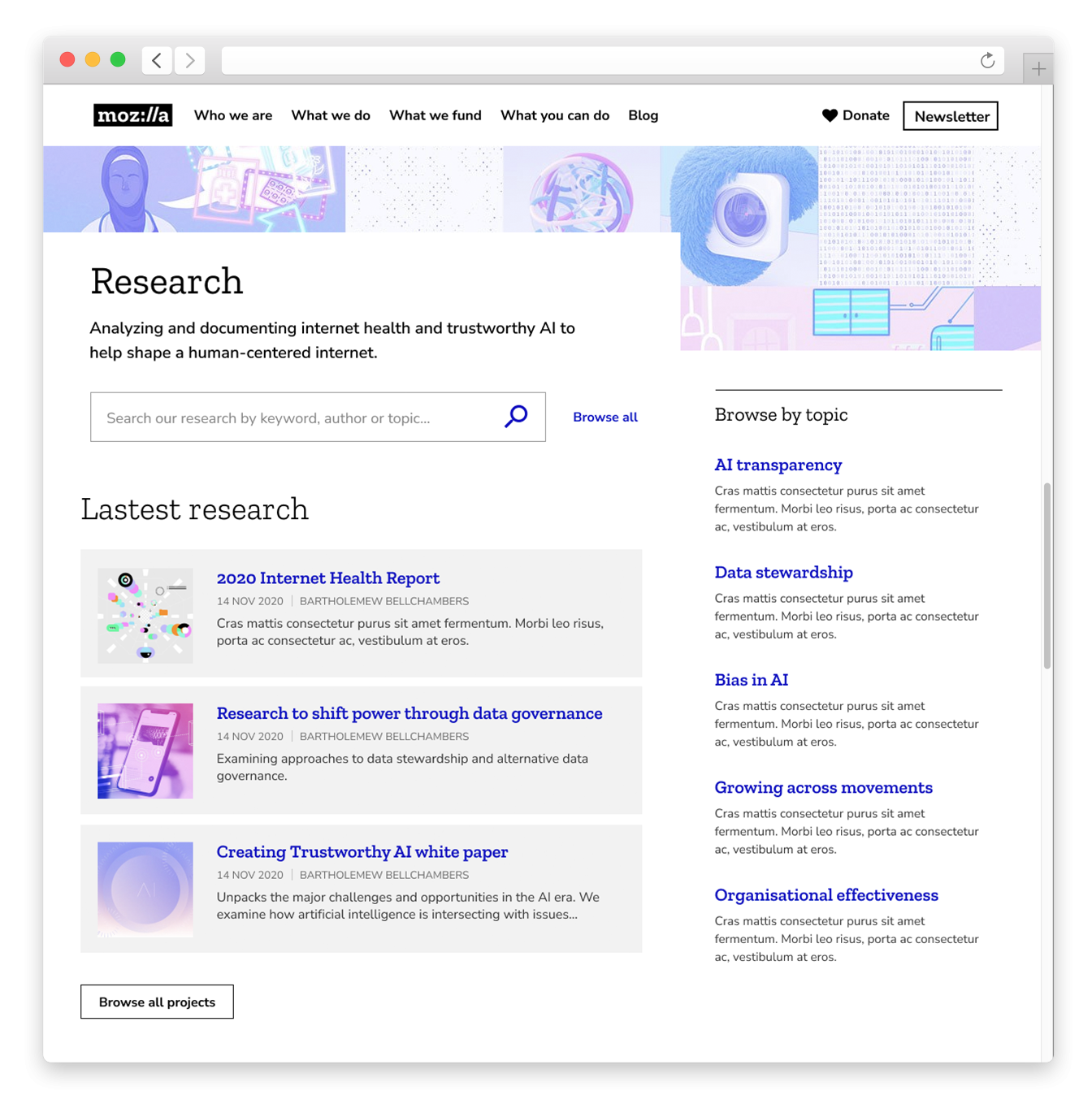
Task: Reload the page via the refresh icon
Action: click(x=987, y=60)
